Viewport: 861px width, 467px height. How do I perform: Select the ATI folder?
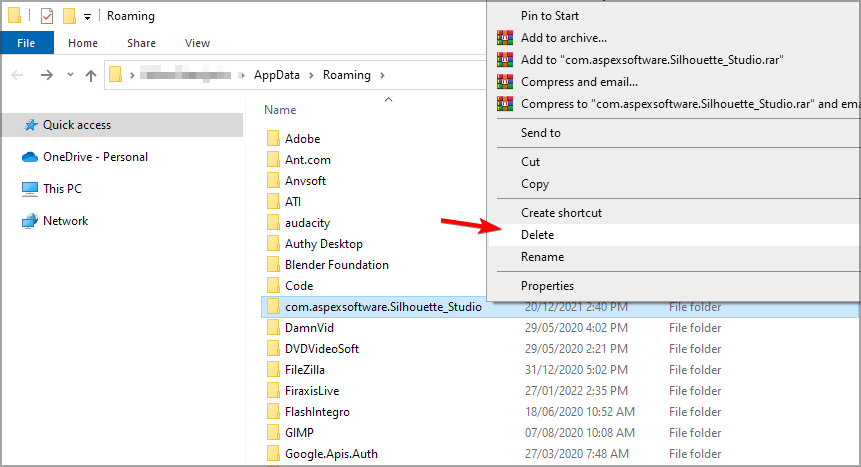tap(293, 202)
